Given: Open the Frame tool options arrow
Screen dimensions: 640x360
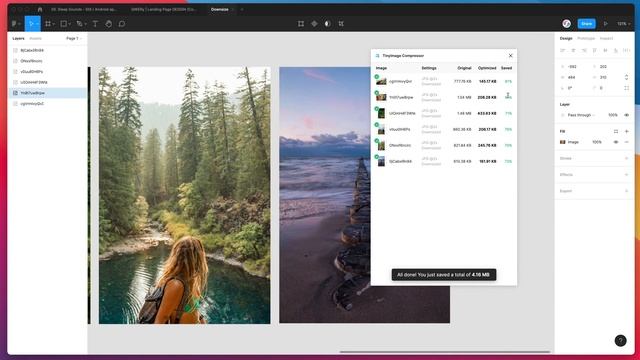Looking at the screenshot, I should pos(54,24).
